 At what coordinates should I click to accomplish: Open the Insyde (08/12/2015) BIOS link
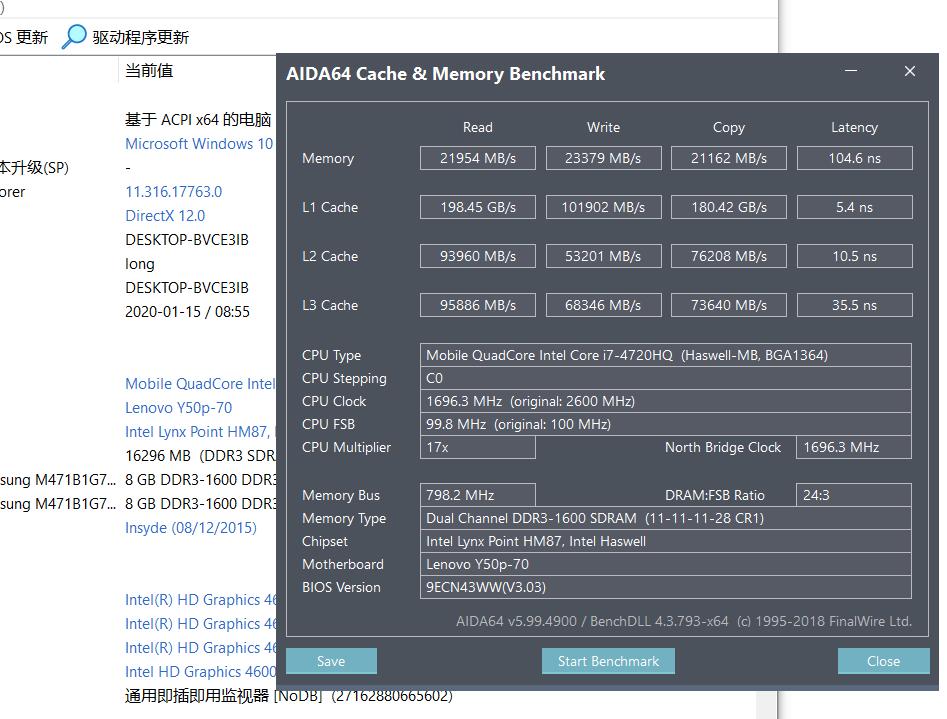coord(190,527)
